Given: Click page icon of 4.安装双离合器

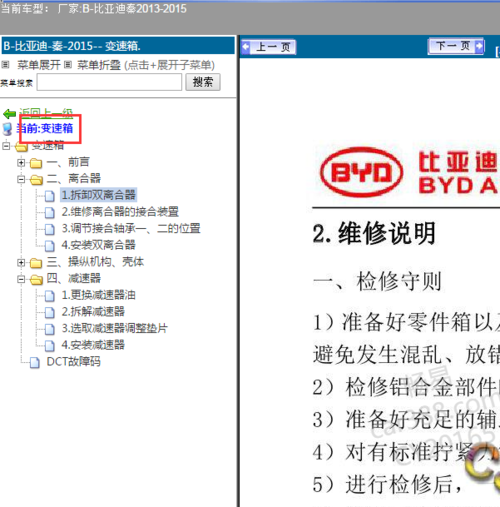Looking at the screenshot, I should click(x=50, y=246).
